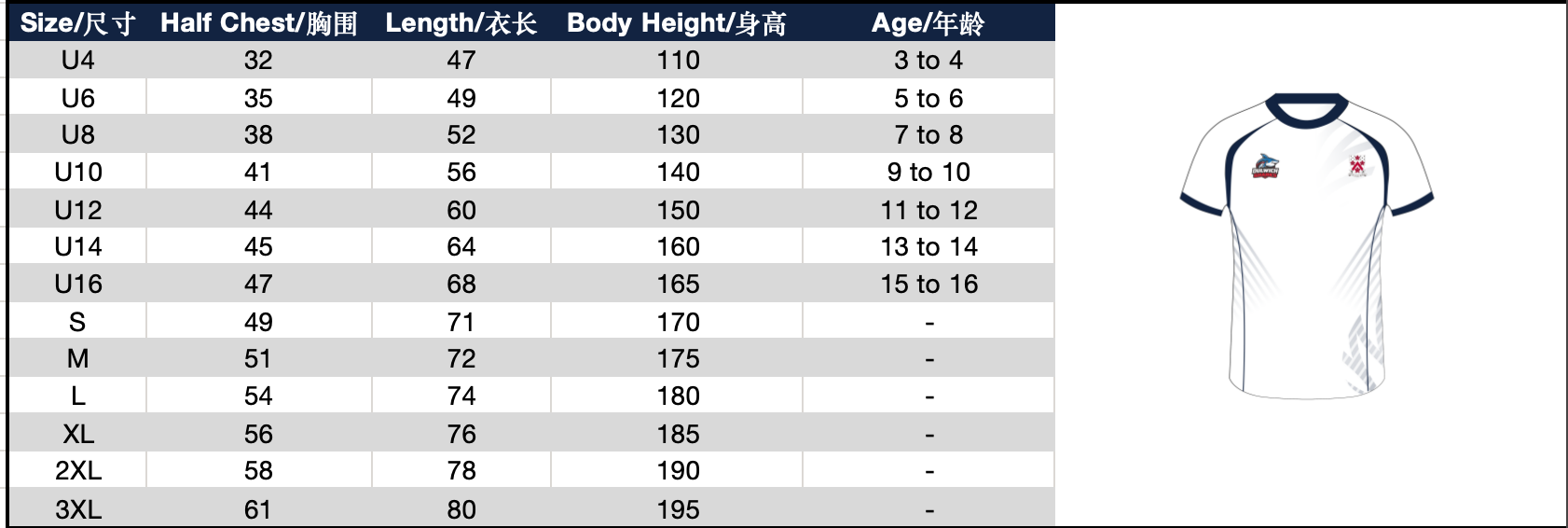The height and width of the screenshot is (528, 1568).
Task: Select body height value 195
Action: pyautogui.click(x=678, y=509)
